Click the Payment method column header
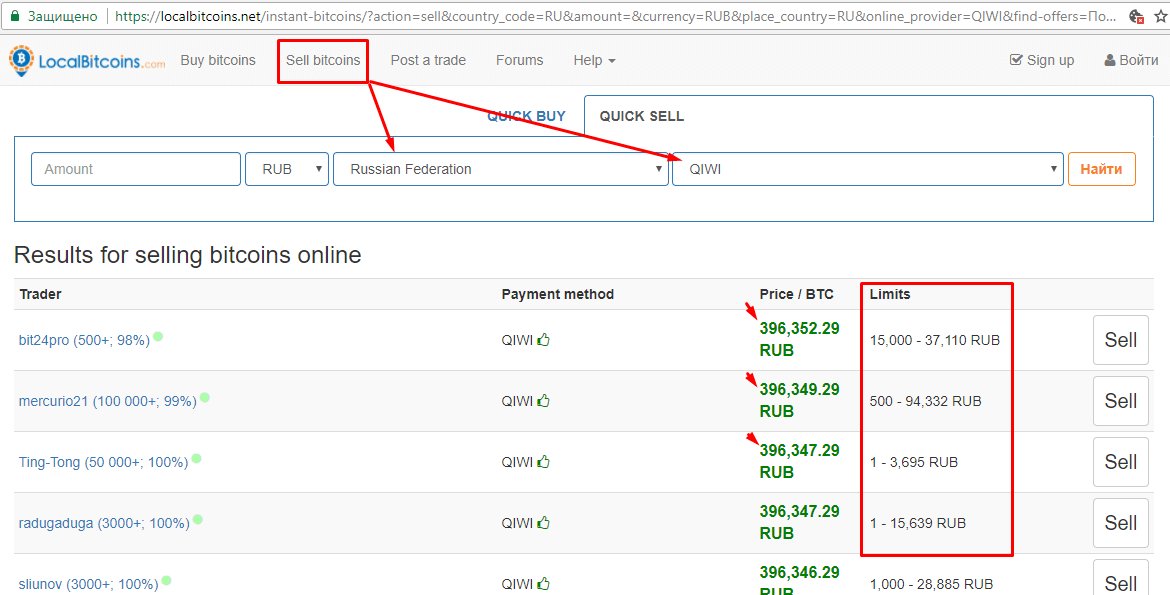Screen dimensions: 1170x595 (x=557, y=294)
